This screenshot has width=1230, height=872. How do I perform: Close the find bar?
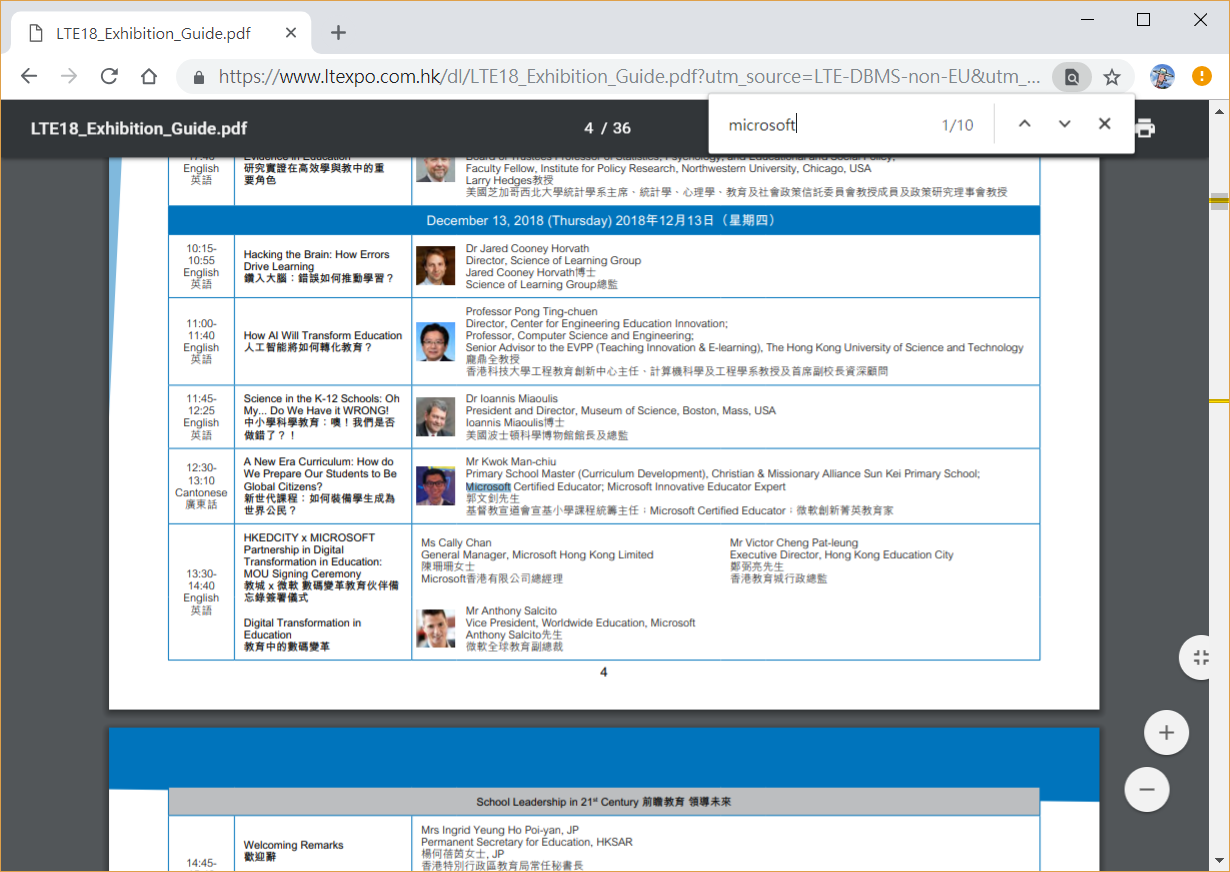[x=1104, y=124]
